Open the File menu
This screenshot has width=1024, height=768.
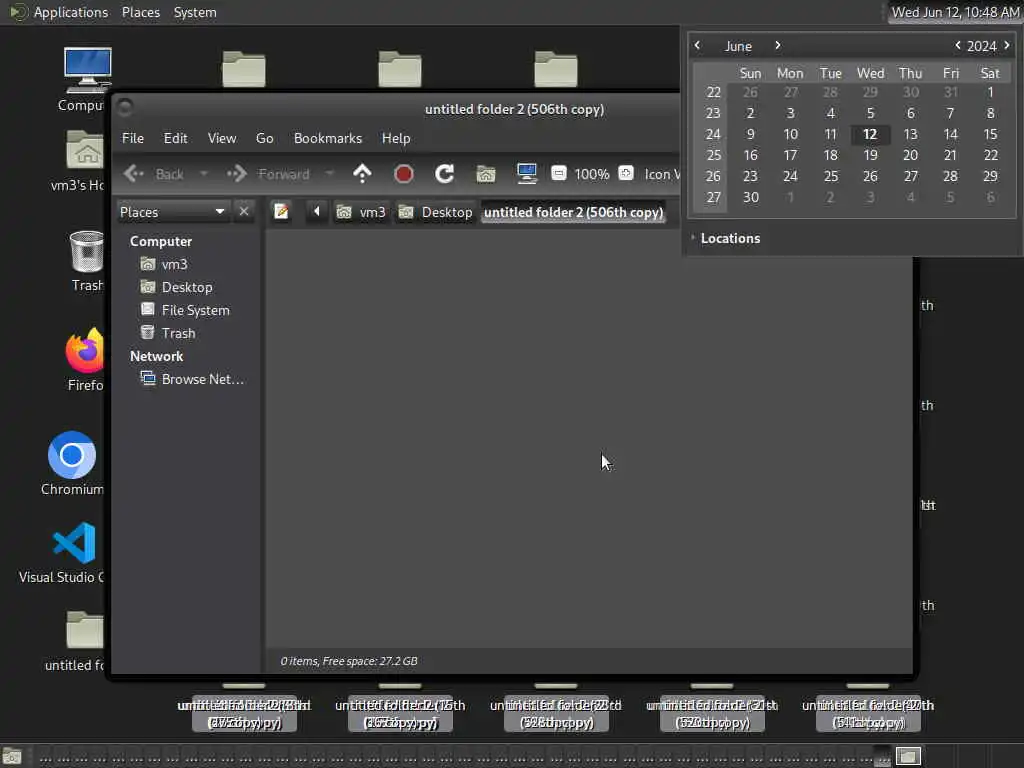pos(133,138)
